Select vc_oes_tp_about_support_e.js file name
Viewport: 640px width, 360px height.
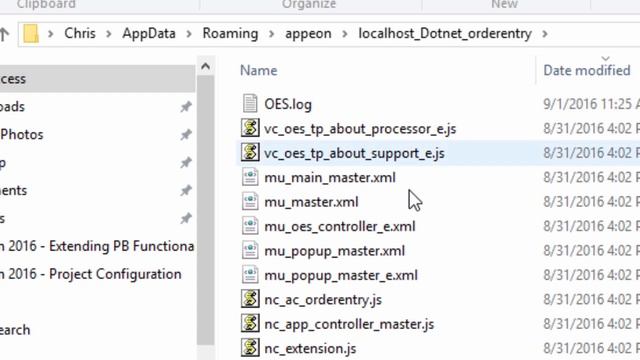point(354,153)
